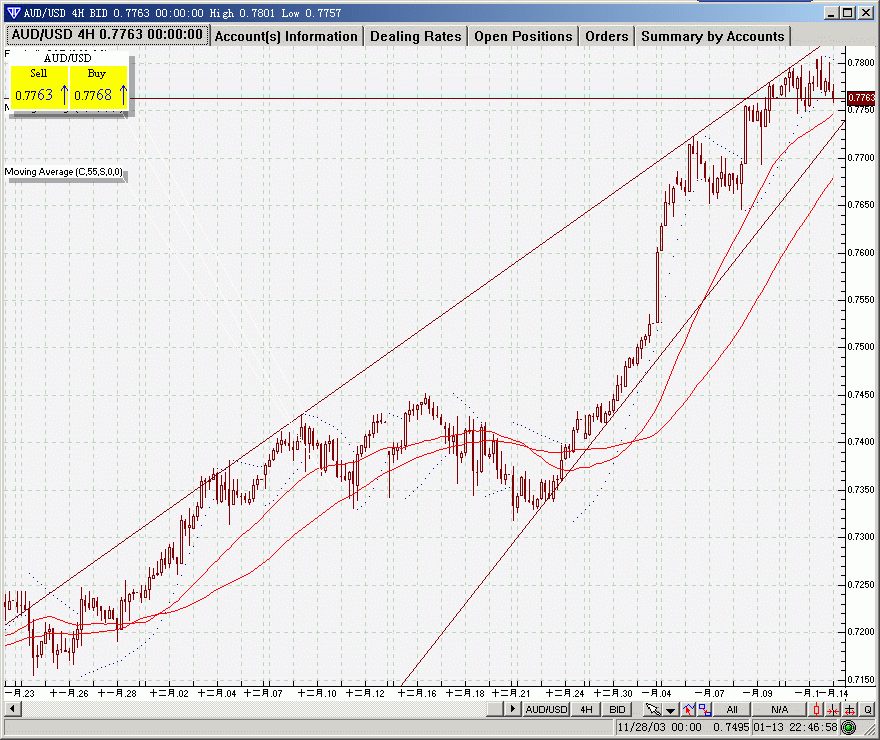Maximize the chart window
880x740 pixels.
(849, 12)
